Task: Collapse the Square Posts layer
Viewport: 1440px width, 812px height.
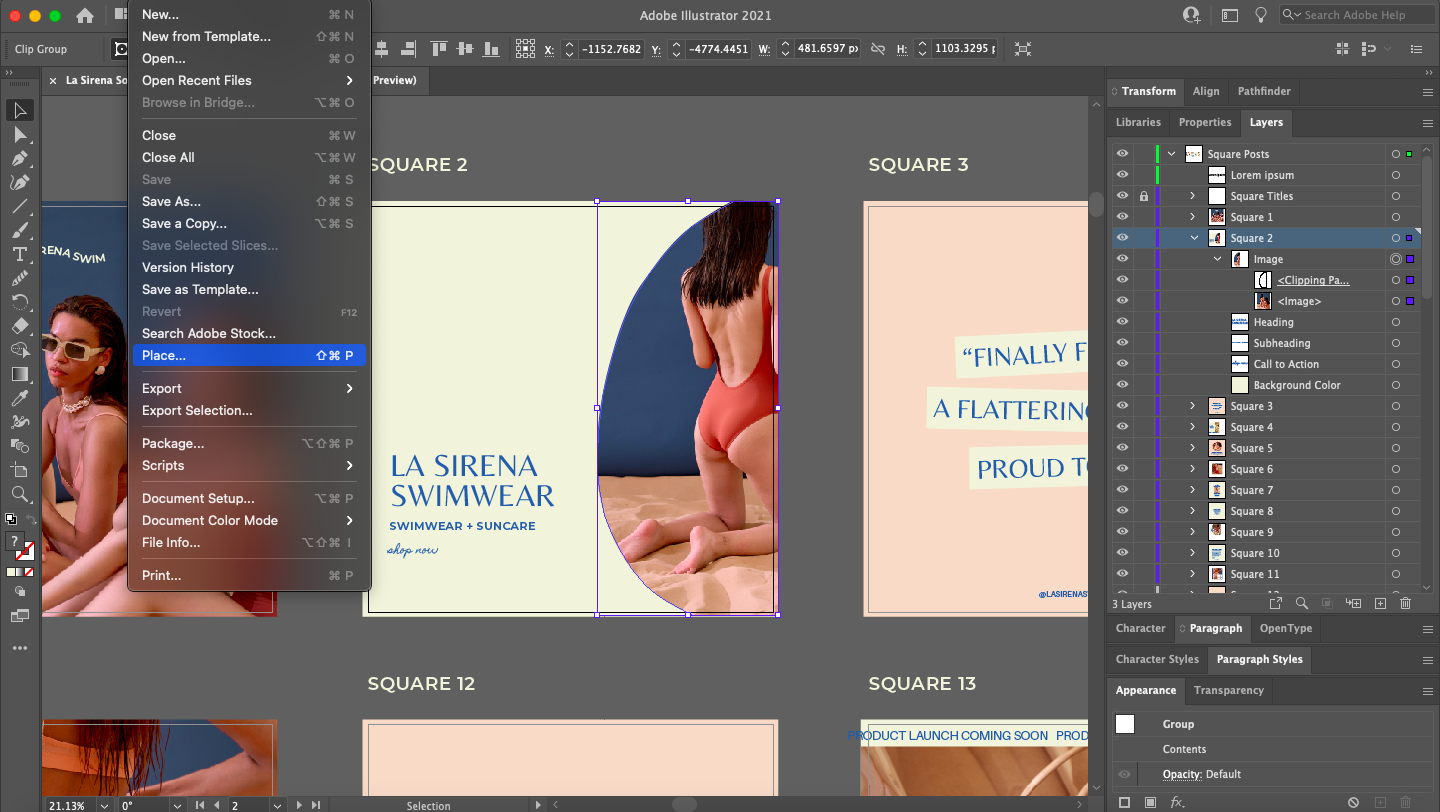Action: tap(1171, 154)
